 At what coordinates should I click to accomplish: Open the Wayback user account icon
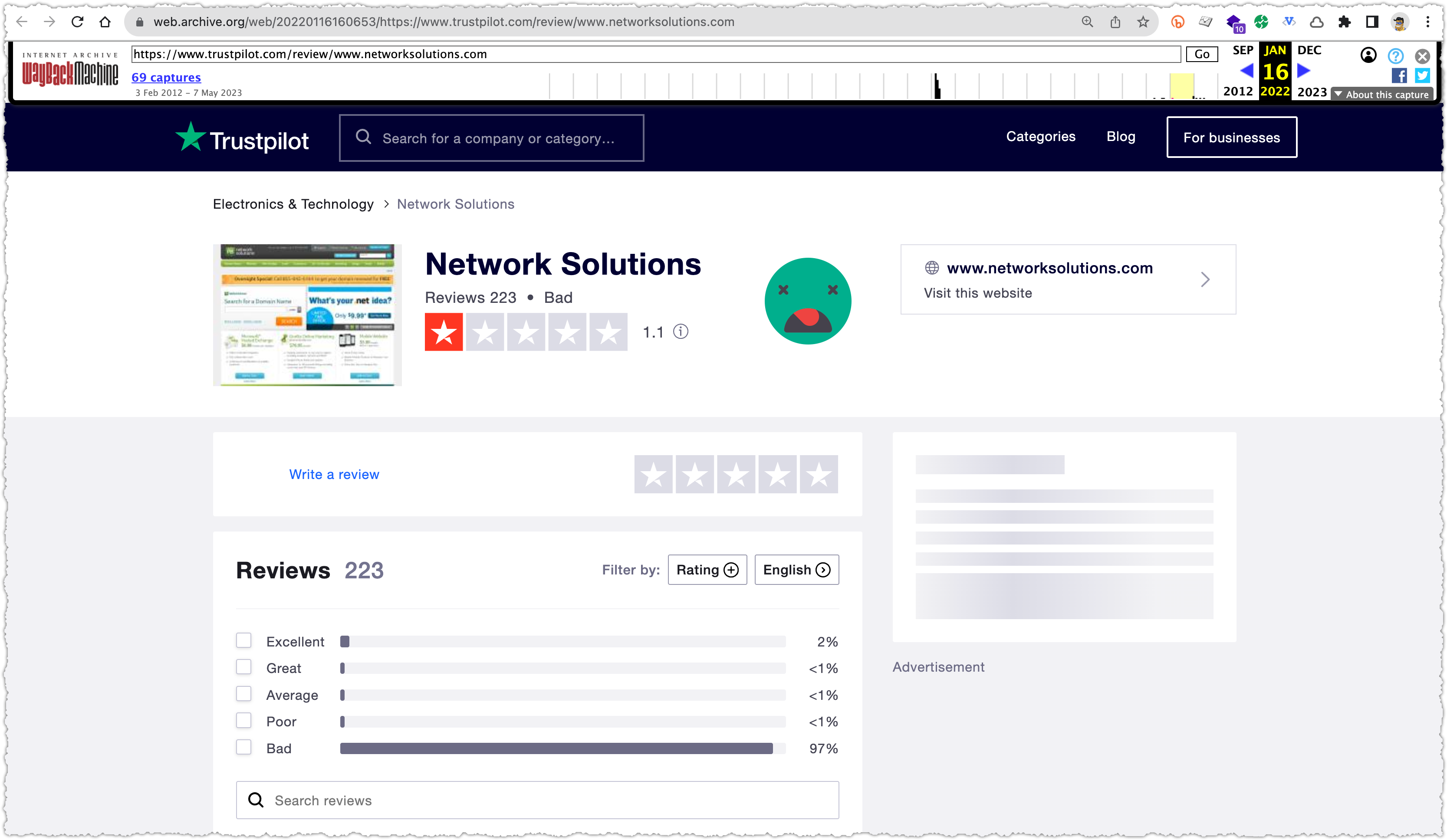[x=1368, y=55]
